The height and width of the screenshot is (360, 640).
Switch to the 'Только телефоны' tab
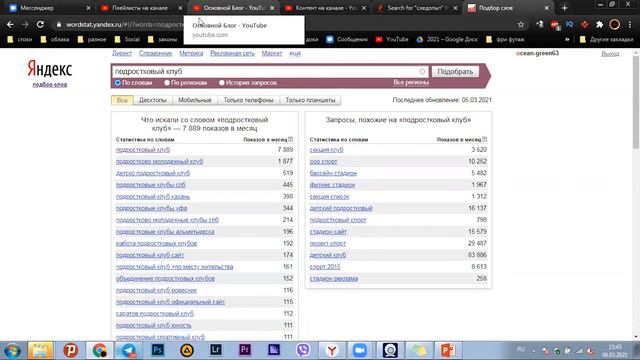(248, 100)
